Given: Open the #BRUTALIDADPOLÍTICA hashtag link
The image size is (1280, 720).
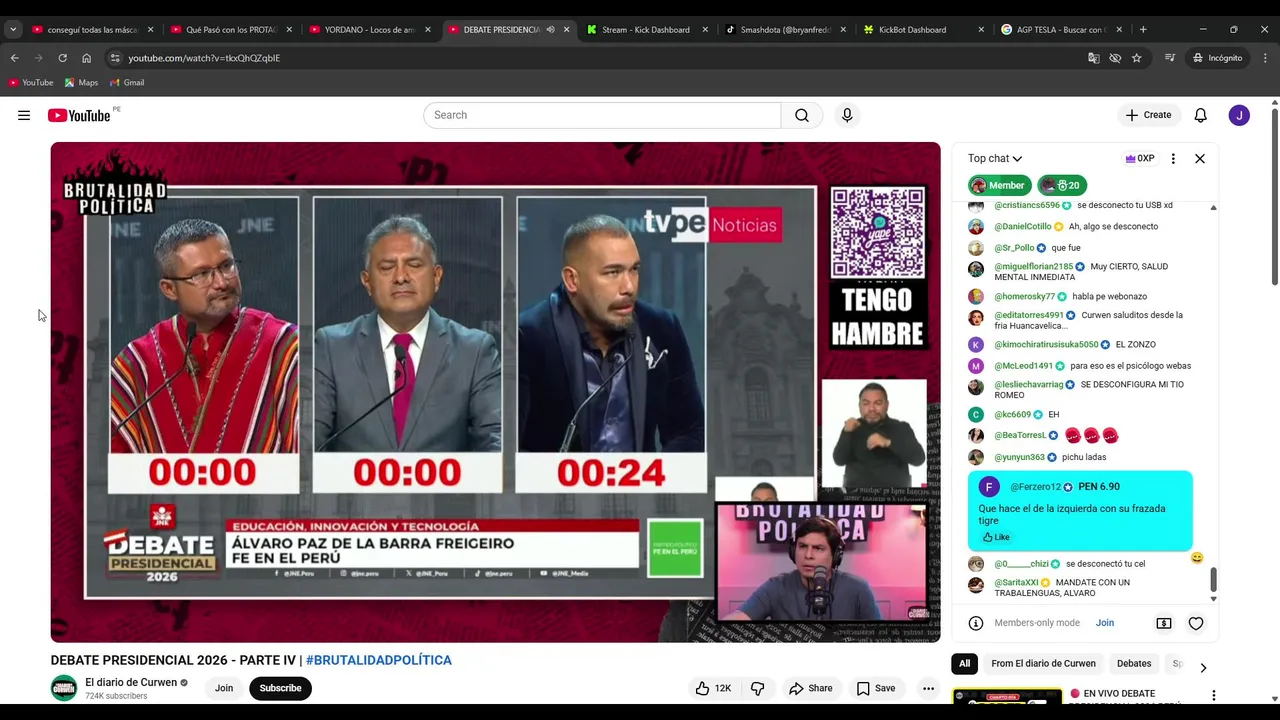Looking at the screenshot, I should [x=379, y=660].
